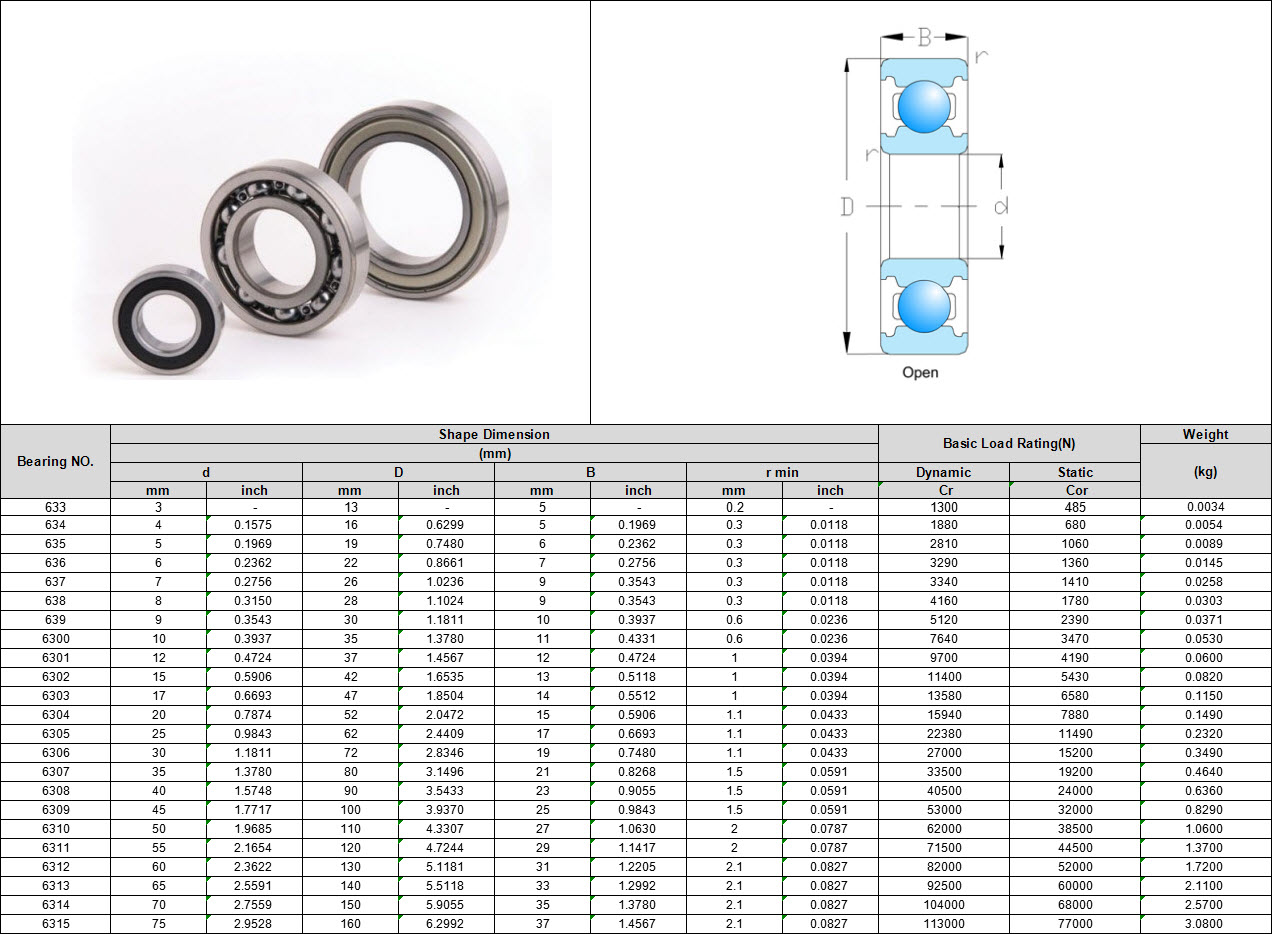Screen dimensions: 1272x934
Task: Click the middle open bearing with visible balls
Action: pos(276,247)
